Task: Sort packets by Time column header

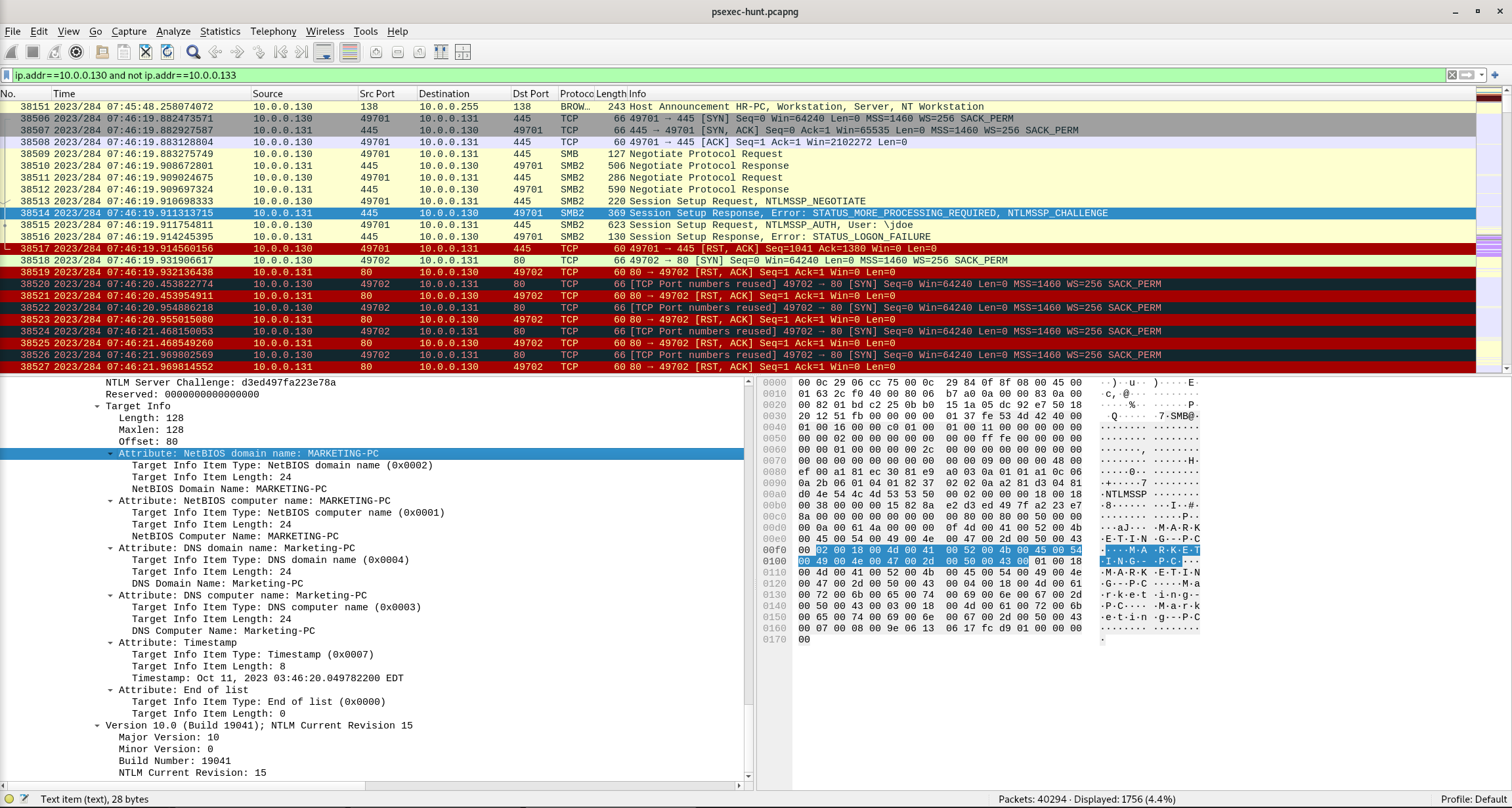Action: coord(151,94)
